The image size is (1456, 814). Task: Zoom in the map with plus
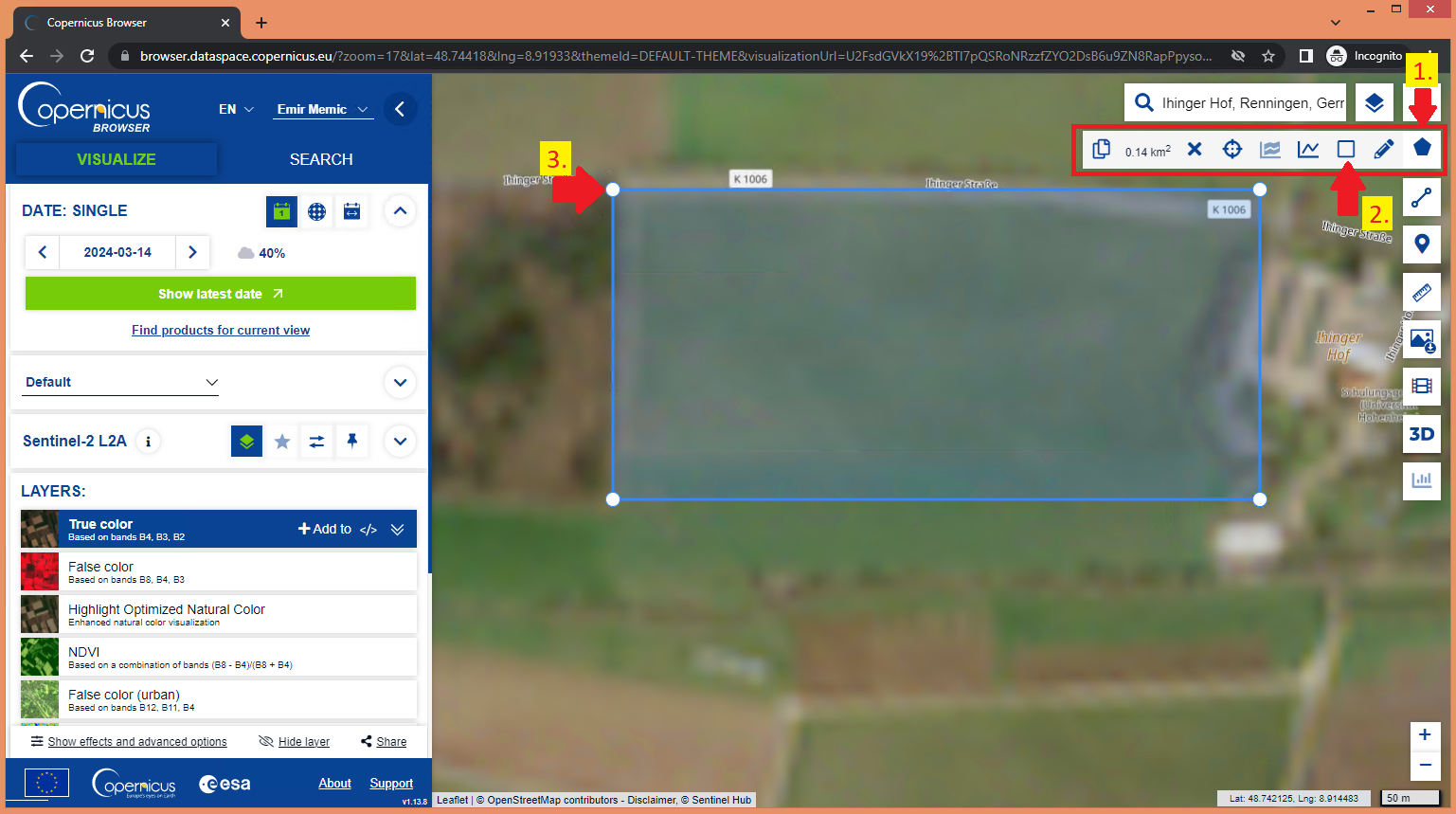(x=1425, y=734)
